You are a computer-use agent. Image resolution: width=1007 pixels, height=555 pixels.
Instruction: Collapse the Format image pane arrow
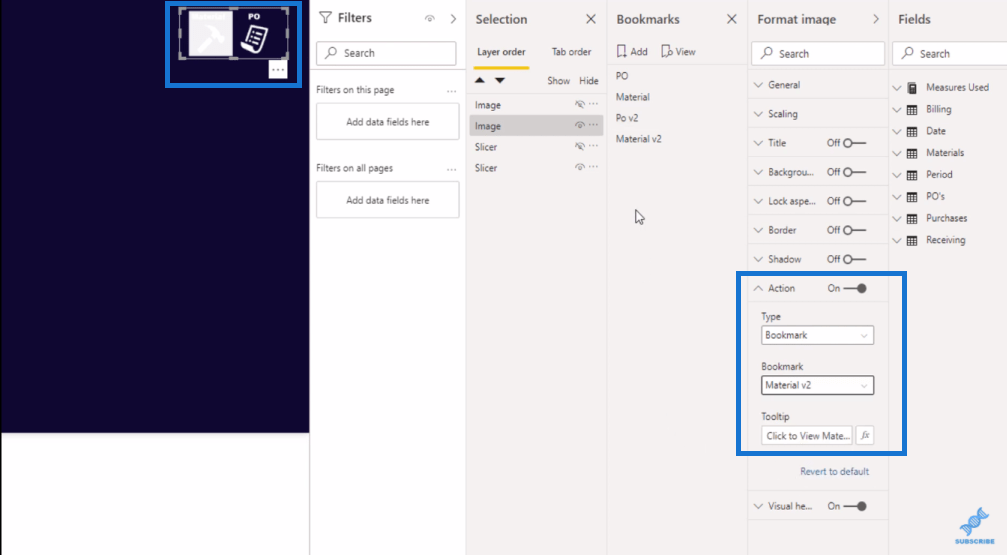(875, 19)
